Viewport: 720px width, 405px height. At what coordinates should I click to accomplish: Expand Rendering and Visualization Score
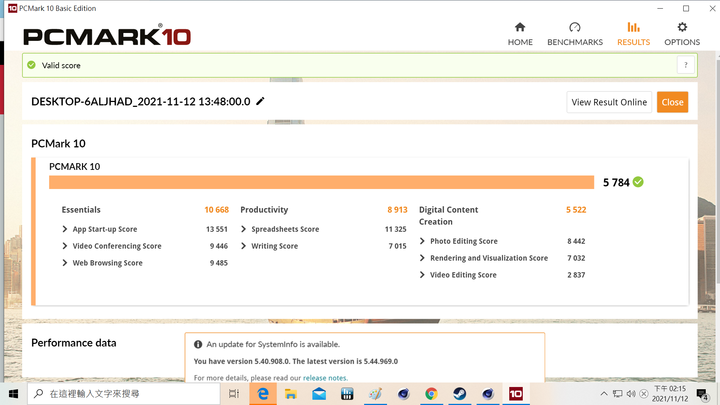pyautogui.click(x=422, y=258)
